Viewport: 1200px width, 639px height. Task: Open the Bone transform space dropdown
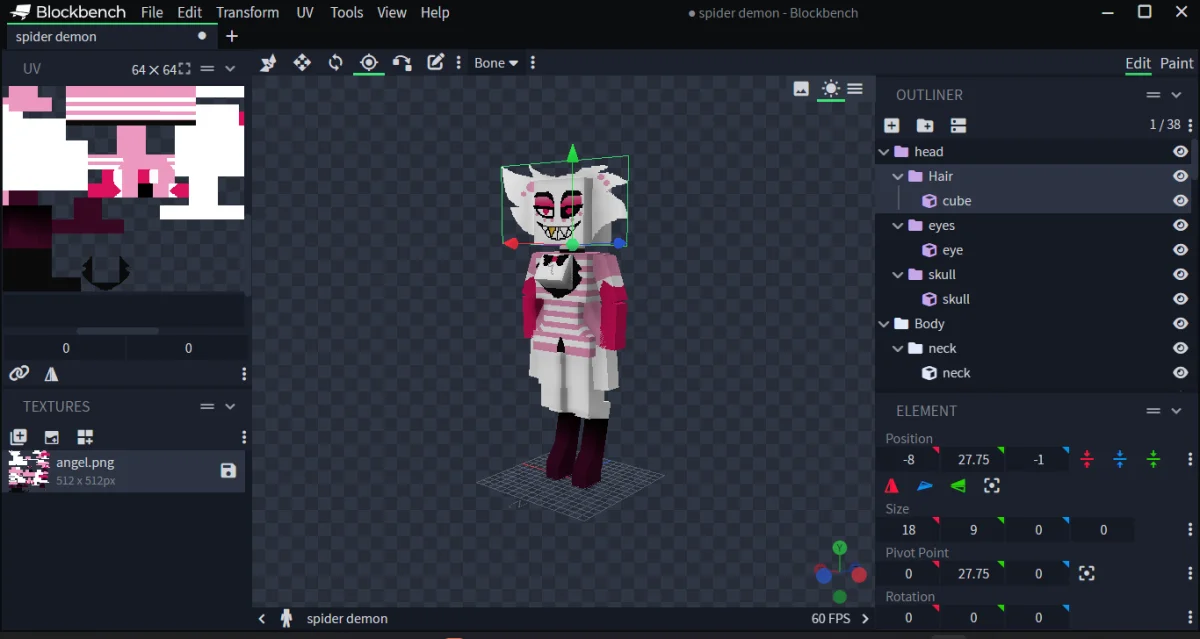click(x=496, y=62)
